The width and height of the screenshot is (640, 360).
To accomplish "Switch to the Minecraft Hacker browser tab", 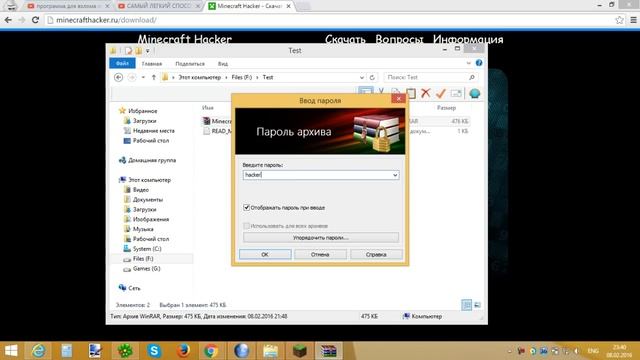I will 249,6.
